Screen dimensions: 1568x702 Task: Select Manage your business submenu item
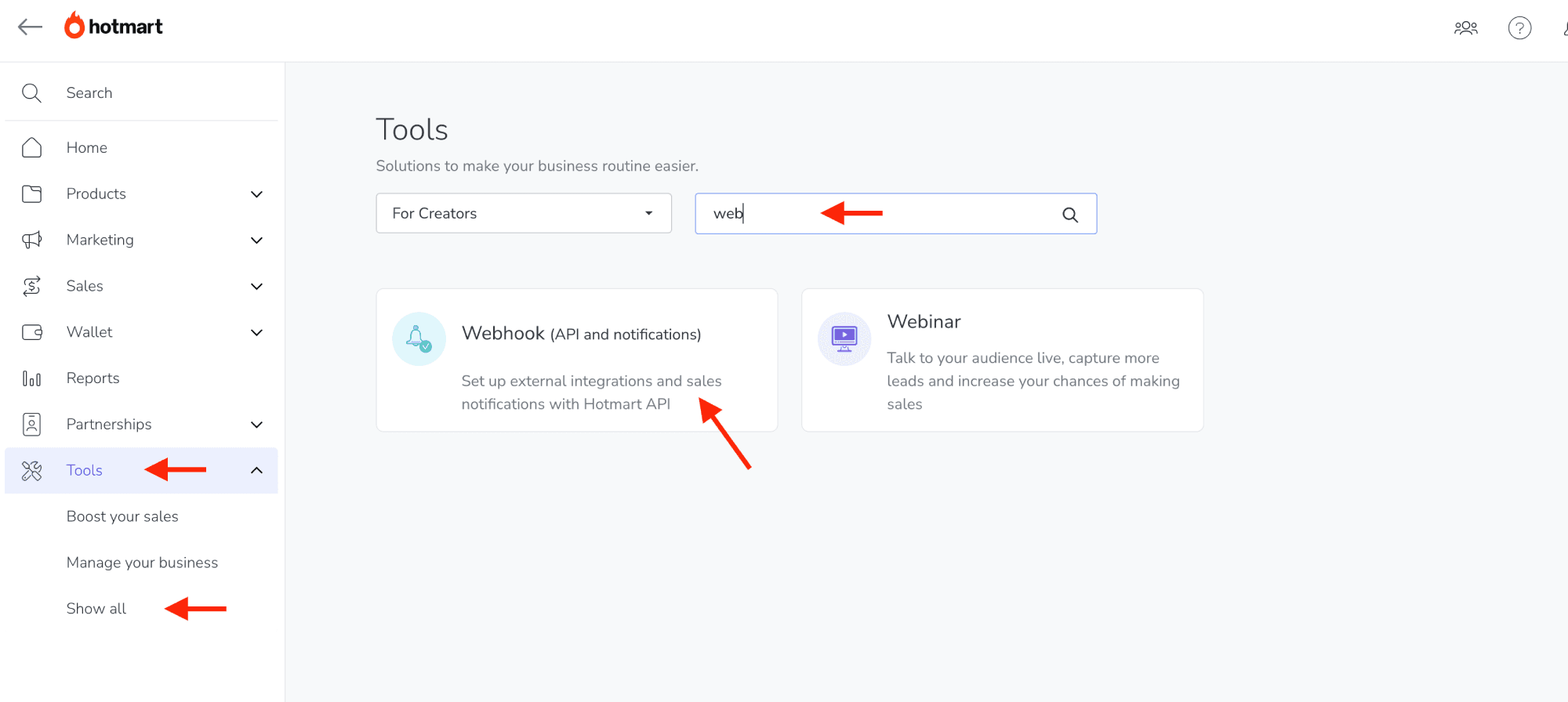click(x=142, y=563)
